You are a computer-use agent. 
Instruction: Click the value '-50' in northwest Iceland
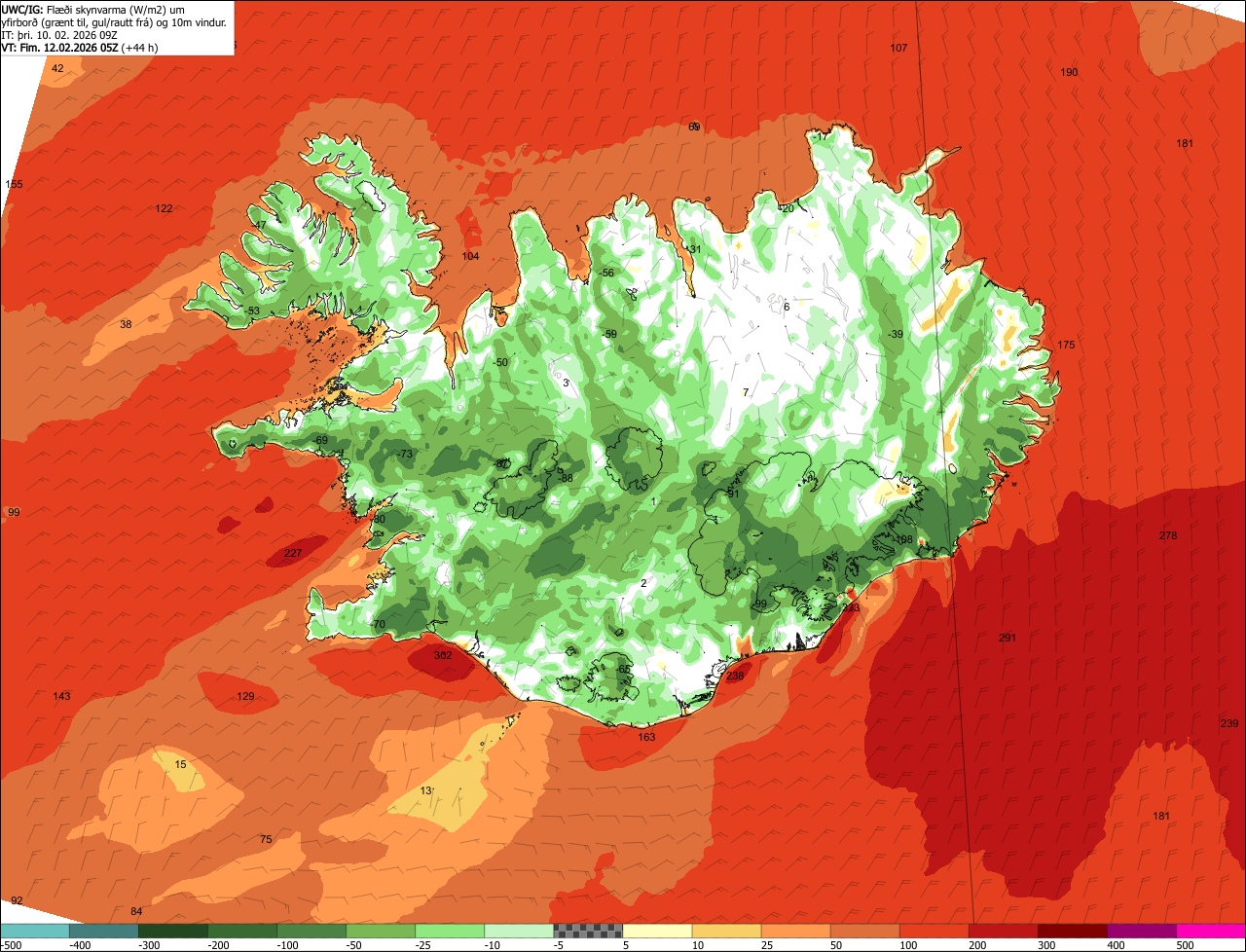(500, 362)
